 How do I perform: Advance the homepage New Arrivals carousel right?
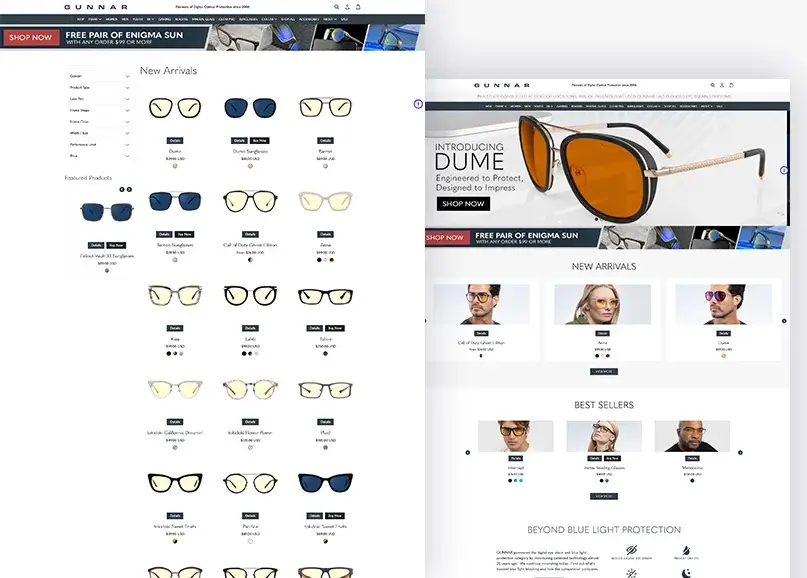784,321
